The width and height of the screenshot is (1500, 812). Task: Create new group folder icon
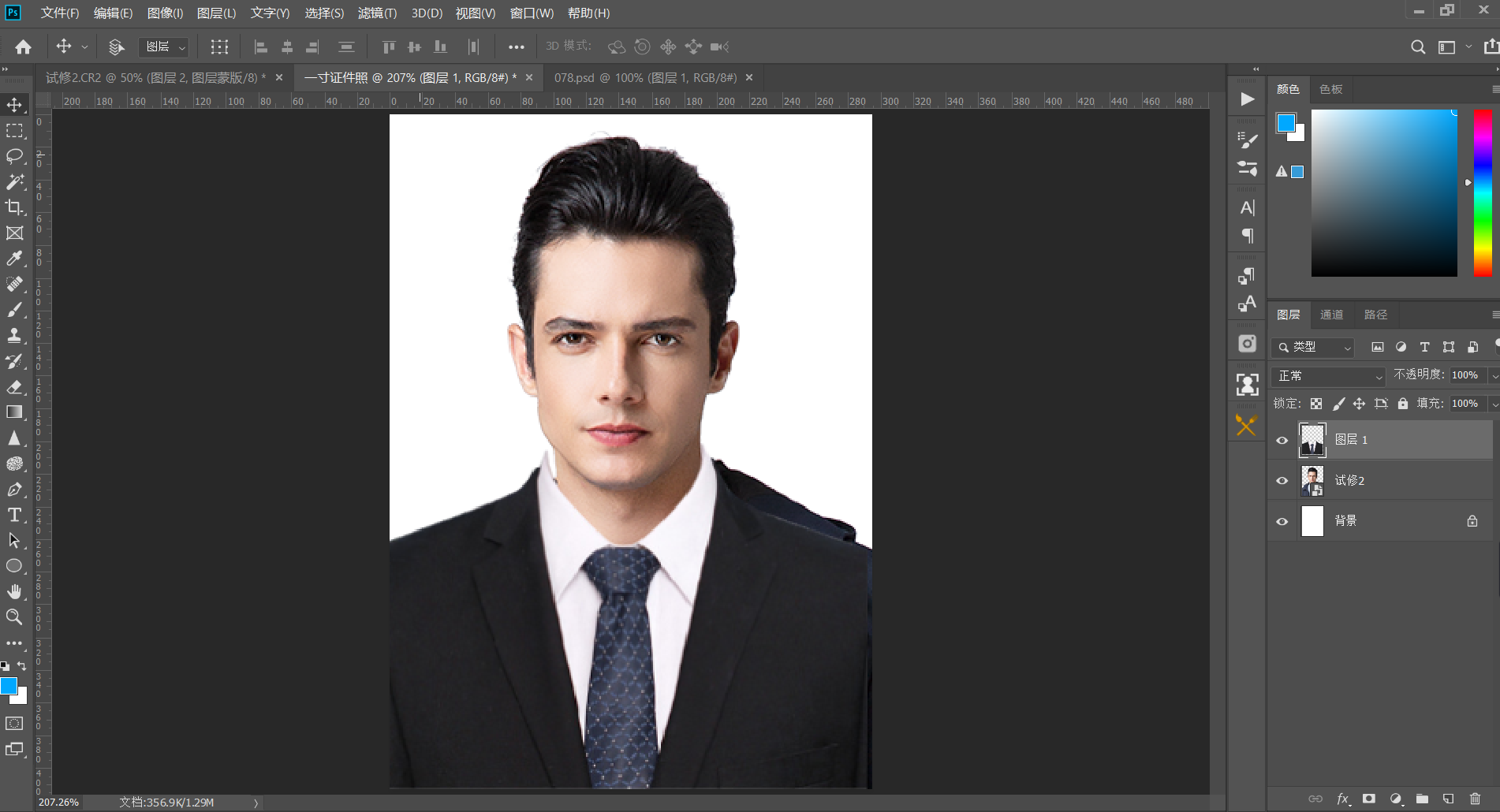(1422, 799)
